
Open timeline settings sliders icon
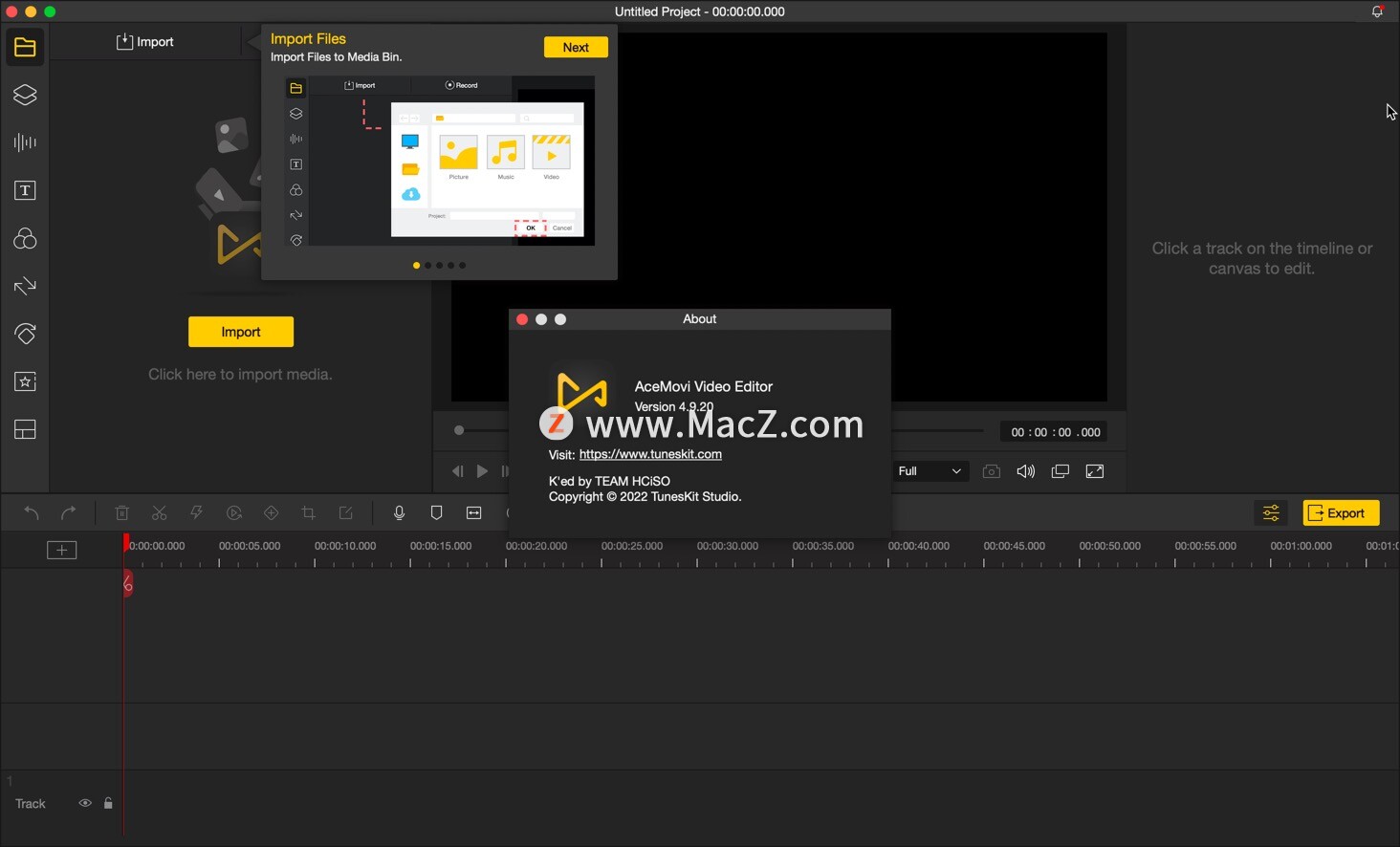point(1271,513)
